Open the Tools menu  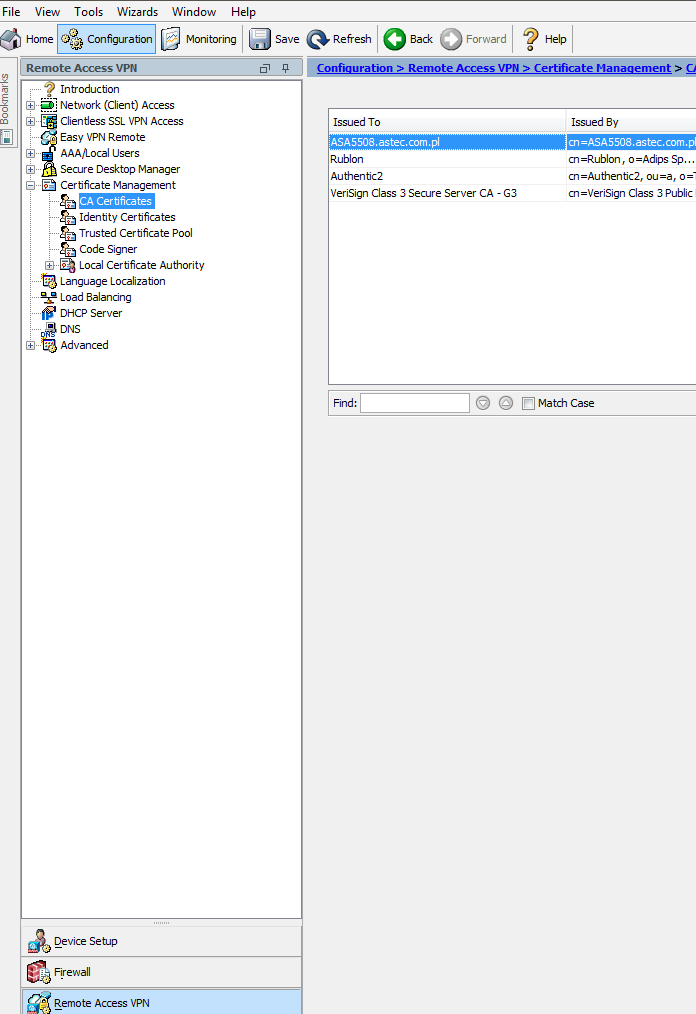(88, 12)
